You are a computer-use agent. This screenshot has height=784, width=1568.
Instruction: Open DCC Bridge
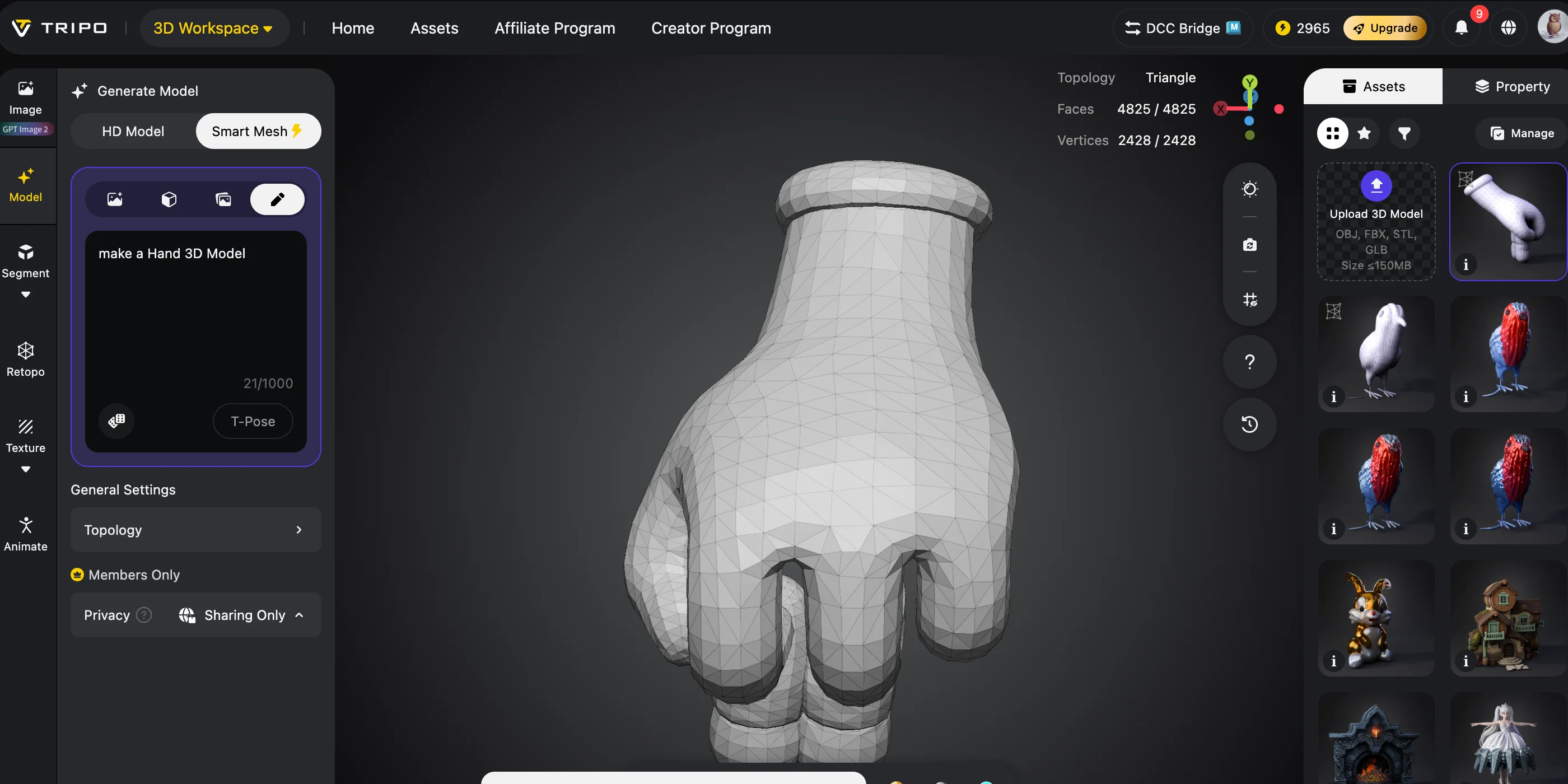(x=1183, y=28)
